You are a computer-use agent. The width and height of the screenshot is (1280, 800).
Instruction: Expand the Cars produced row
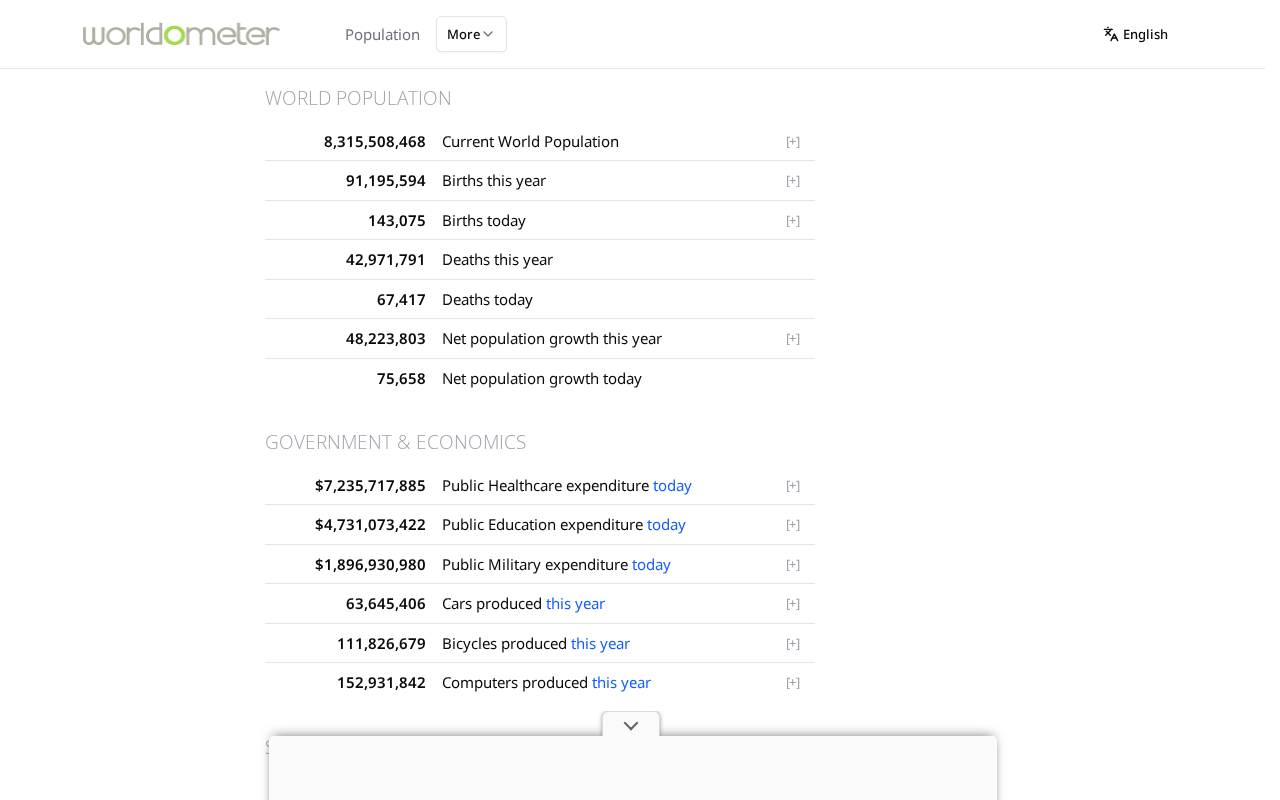coord(793,604)
